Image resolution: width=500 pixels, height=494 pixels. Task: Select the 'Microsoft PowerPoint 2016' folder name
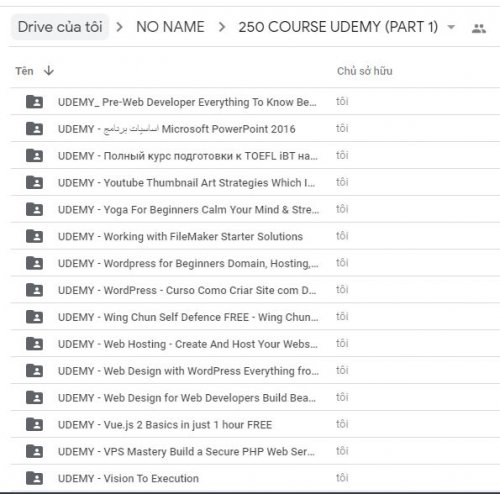pyautogui.click(x=177, y=129)
